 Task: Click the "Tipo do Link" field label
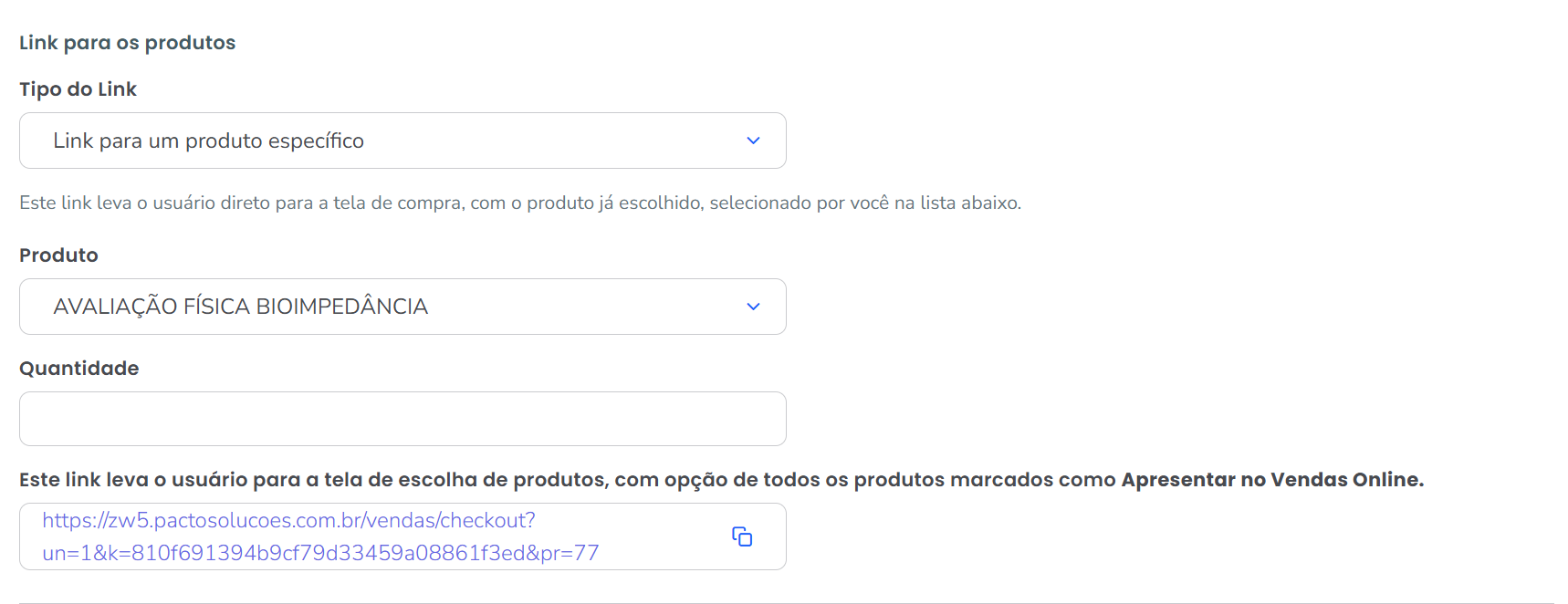[x=78, y=89]
